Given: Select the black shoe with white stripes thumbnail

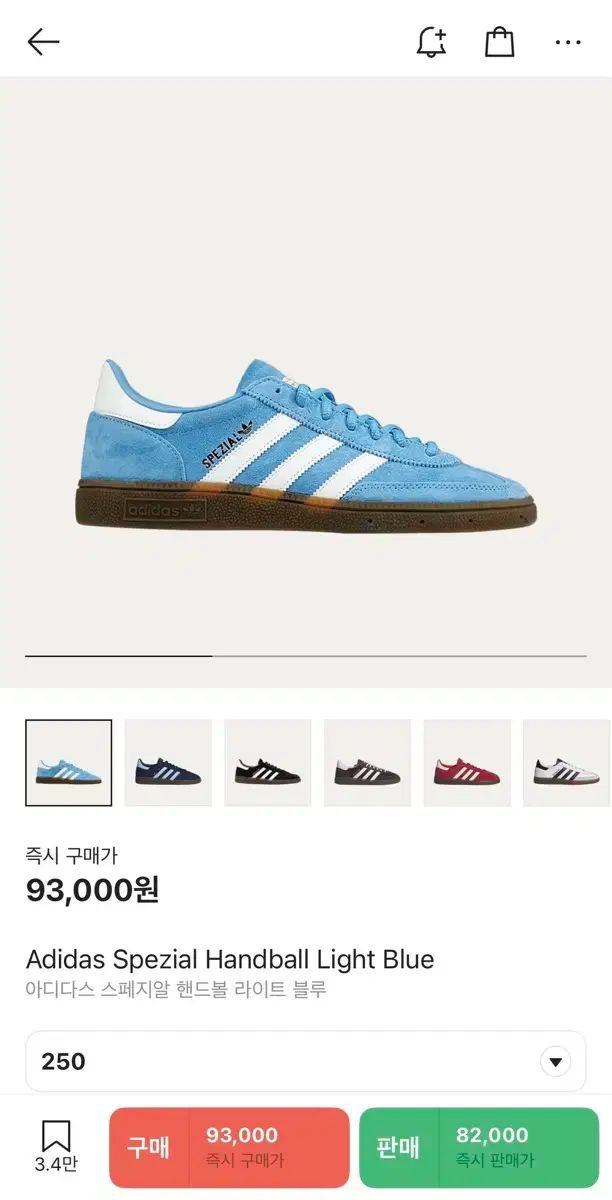Looking at the screenshot, I should [x=268, y=763].
